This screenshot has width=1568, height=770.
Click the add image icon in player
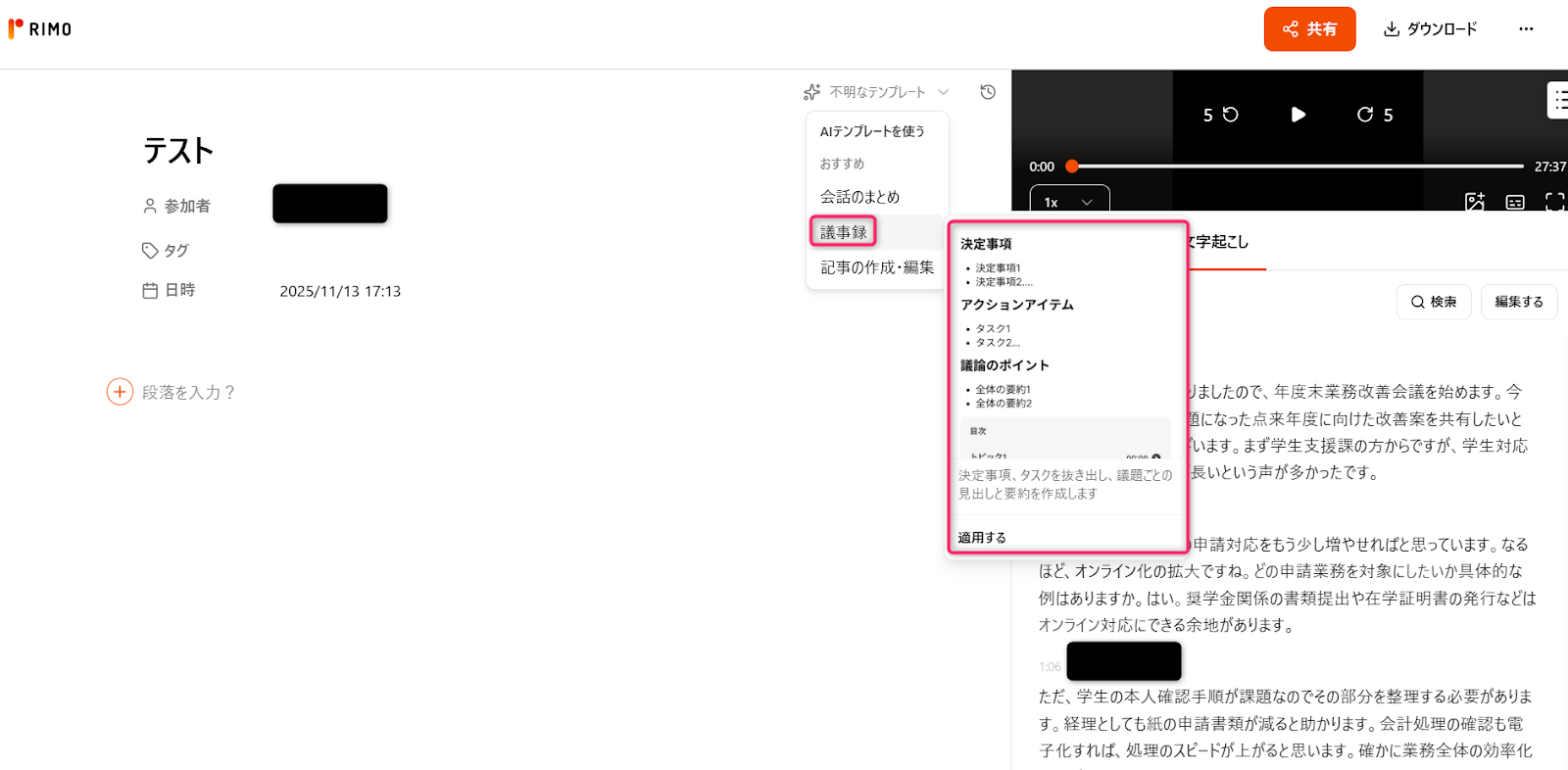point(1475,202)
